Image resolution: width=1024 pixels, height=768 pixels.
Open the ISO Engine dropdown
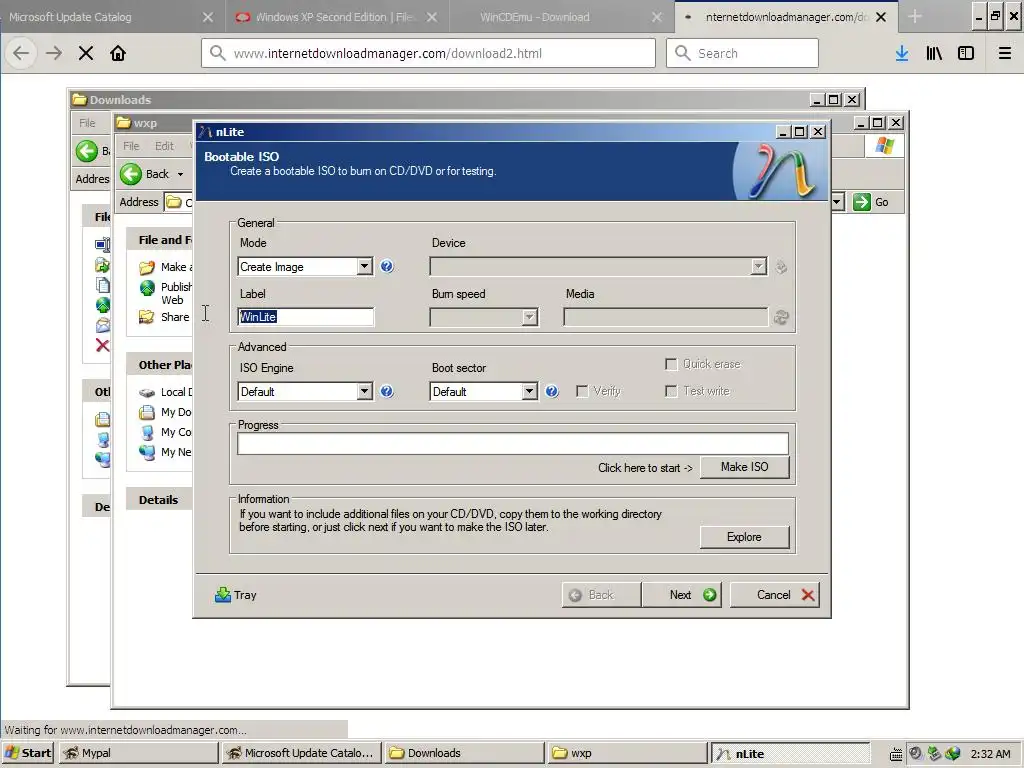tap(364, 391)
